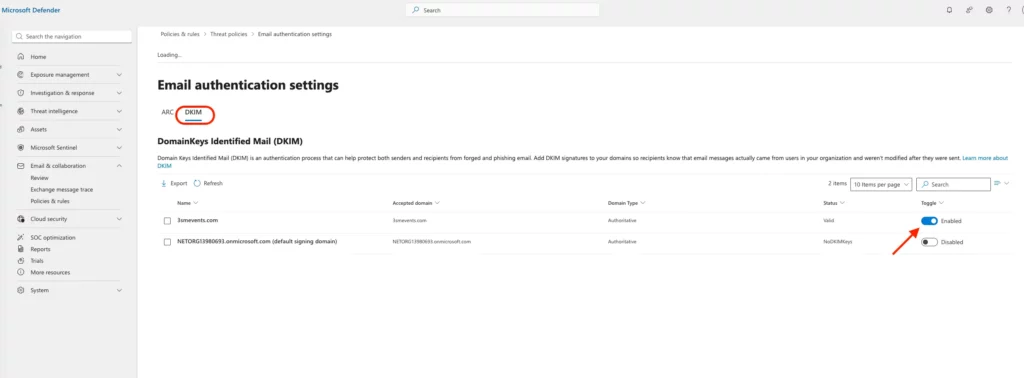The width and height of the screenshot is (1024, 378).
Task: Open notifications bell in top bar
Action: click(949, 10)
